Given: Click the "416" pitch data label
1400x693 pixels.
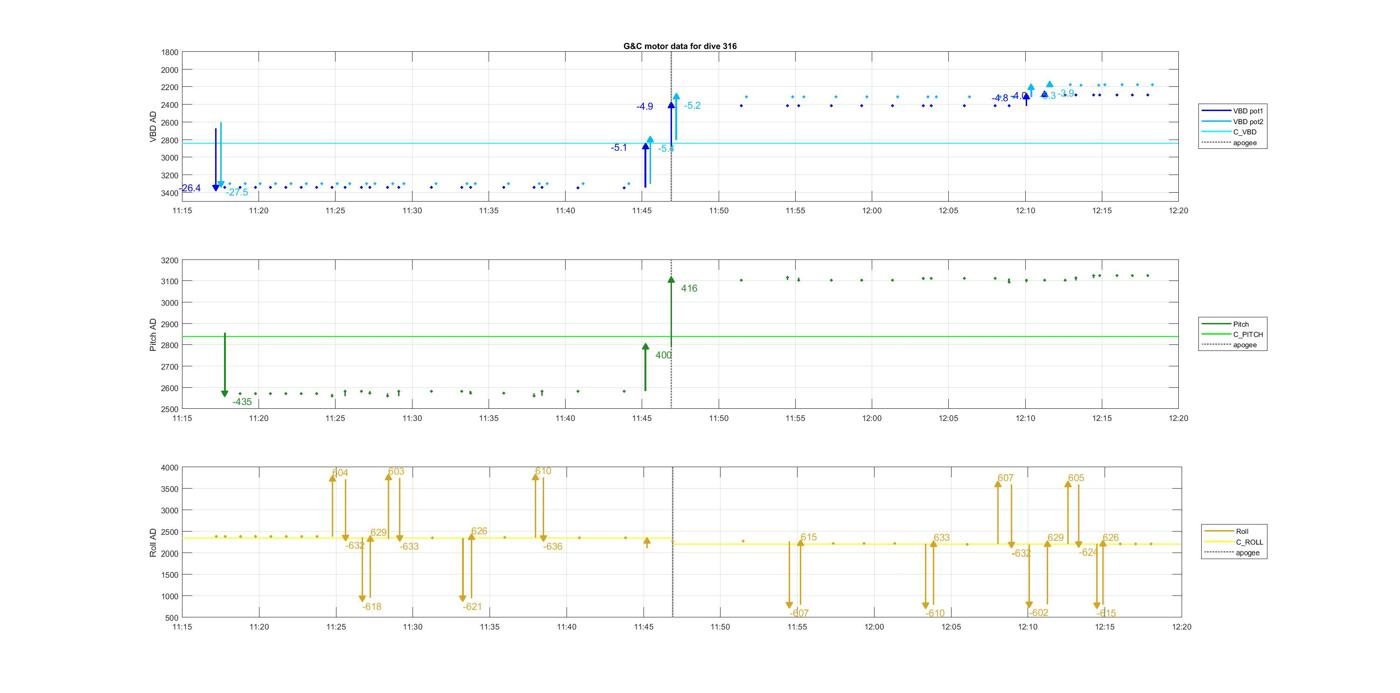Looking at the screenshot, I should [689, 289].
